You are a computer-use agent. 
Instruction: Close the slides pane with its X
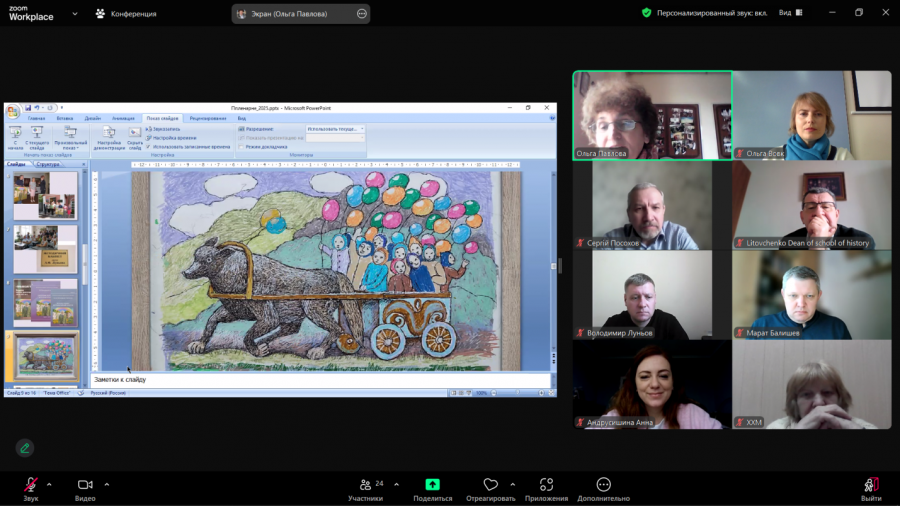[x=84, y=164]
